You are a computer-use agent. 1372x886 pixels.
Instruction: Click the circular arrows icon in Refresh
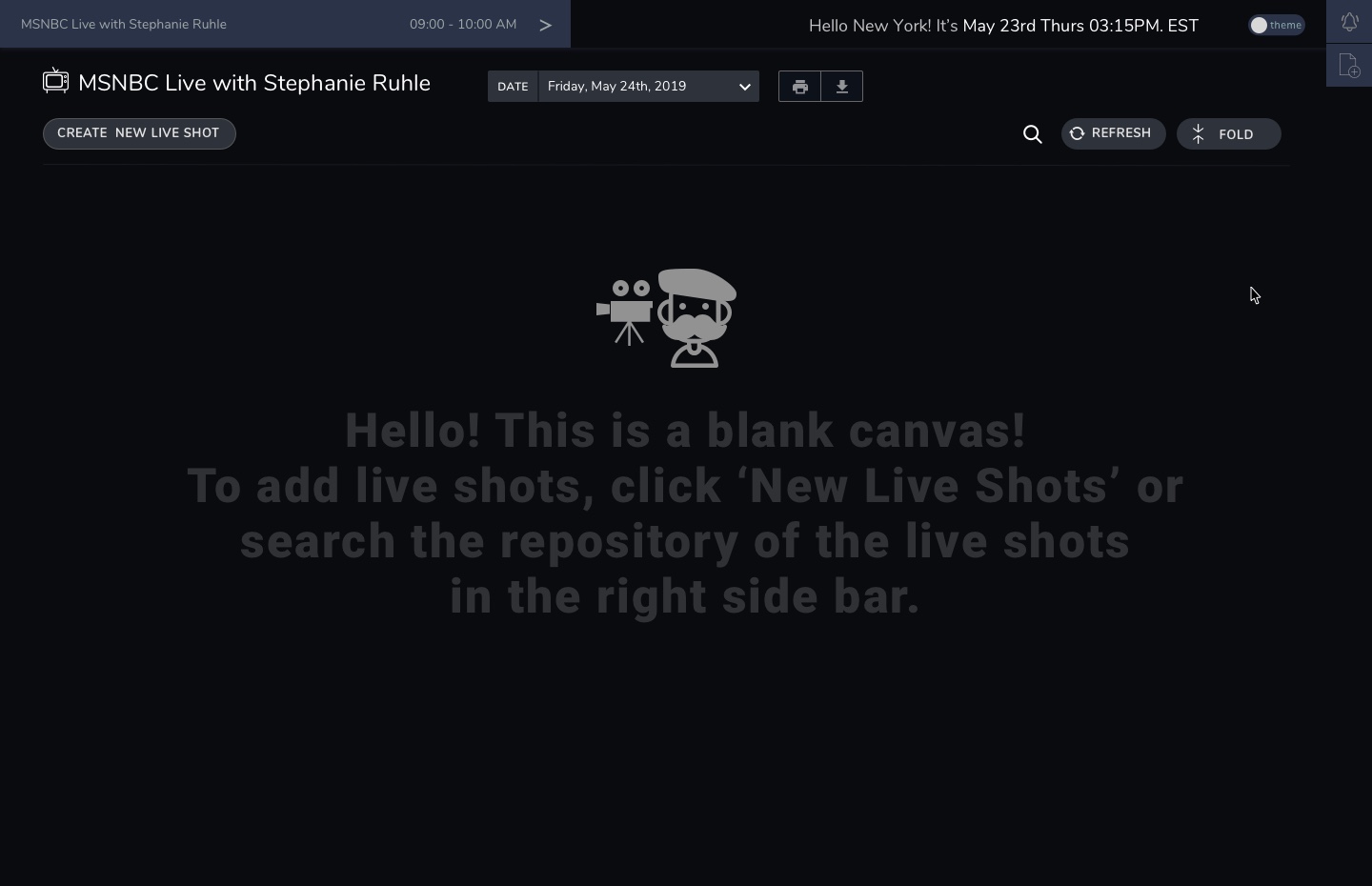click(x=1077, y=133)
